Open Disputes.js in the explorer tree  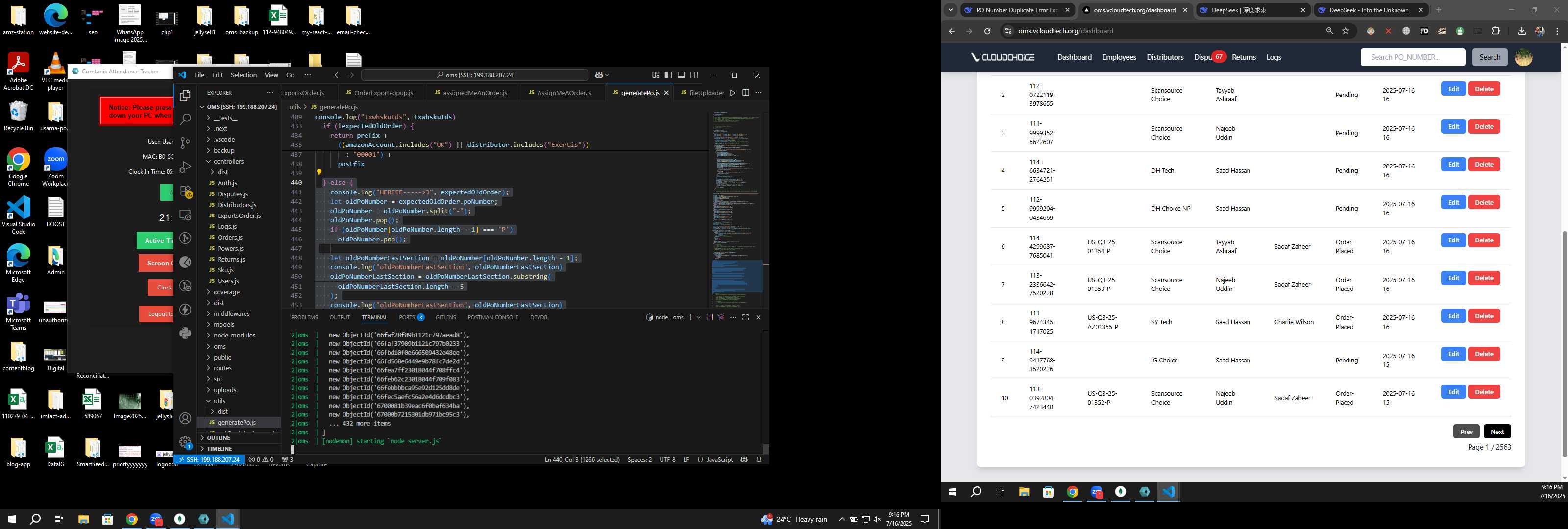pos(233,194)
